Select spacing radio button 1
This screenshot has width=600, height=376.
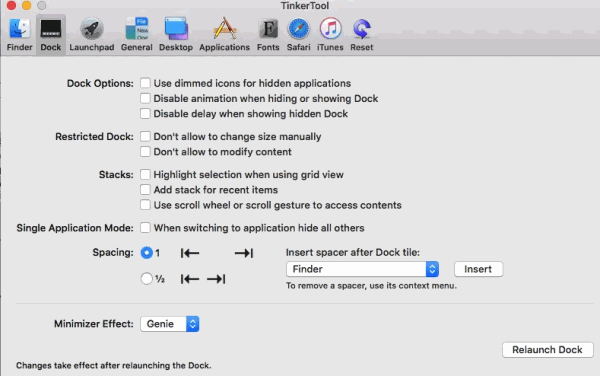tap(147, 253)
